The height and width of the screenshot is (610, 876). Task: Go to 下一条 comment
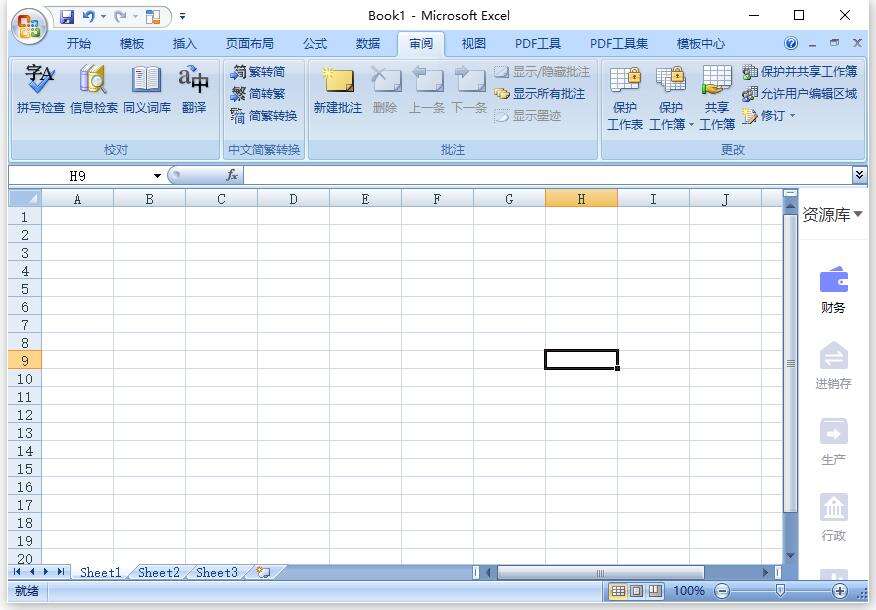click(x=469, y=89)
